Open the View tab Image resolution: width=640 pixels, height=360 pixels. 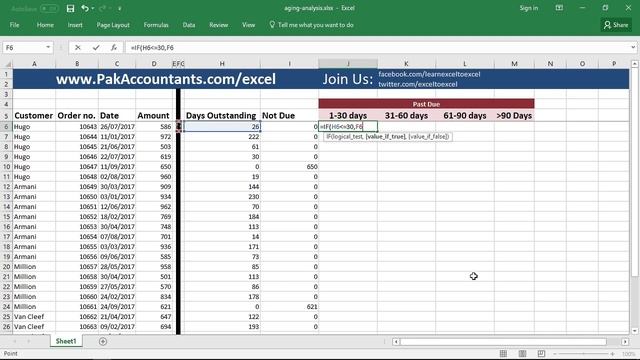pyautogui.click(x=248, y=25)
